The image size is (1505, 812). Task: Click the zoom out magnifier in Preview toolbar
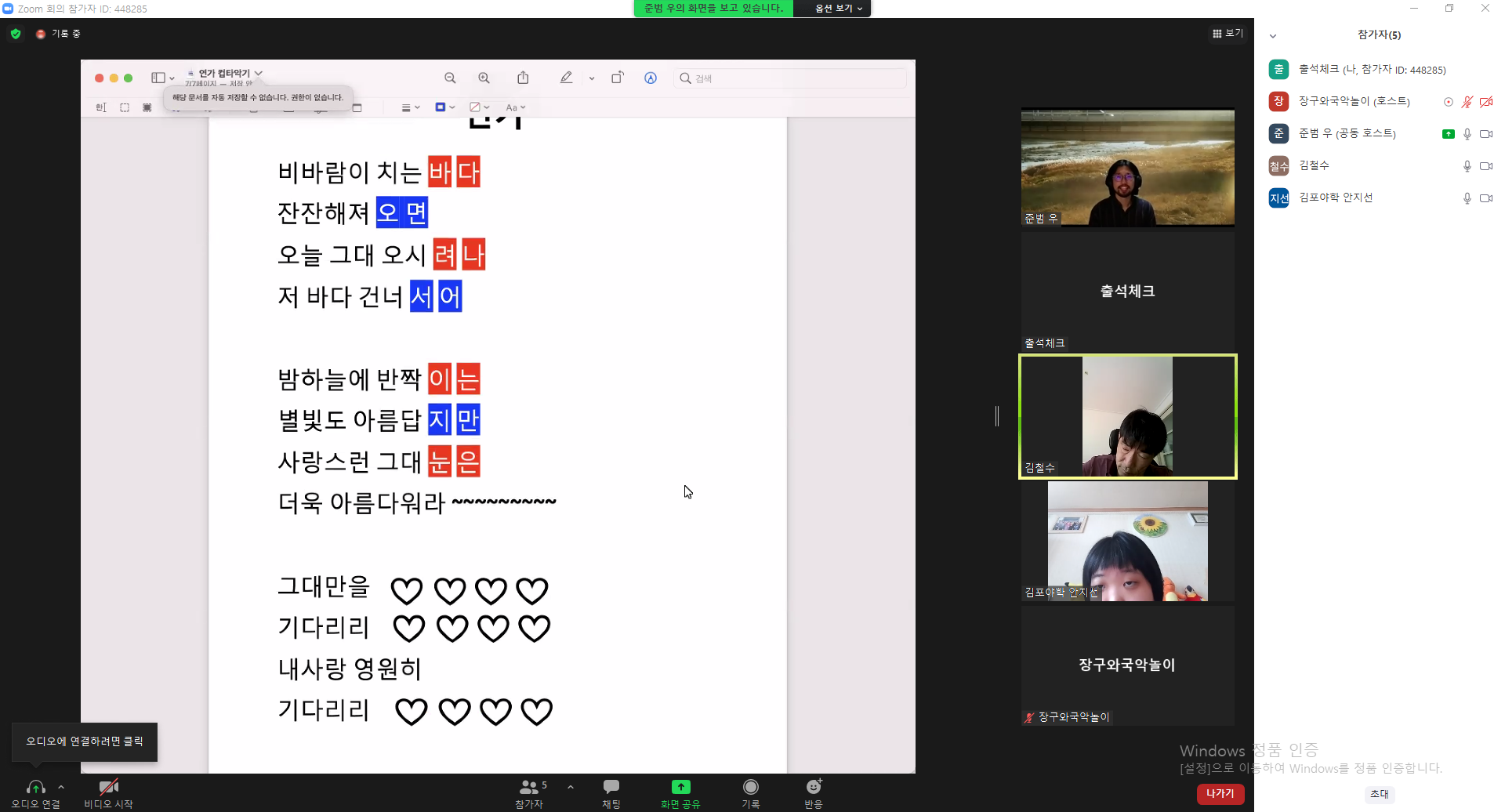(450, 78)
